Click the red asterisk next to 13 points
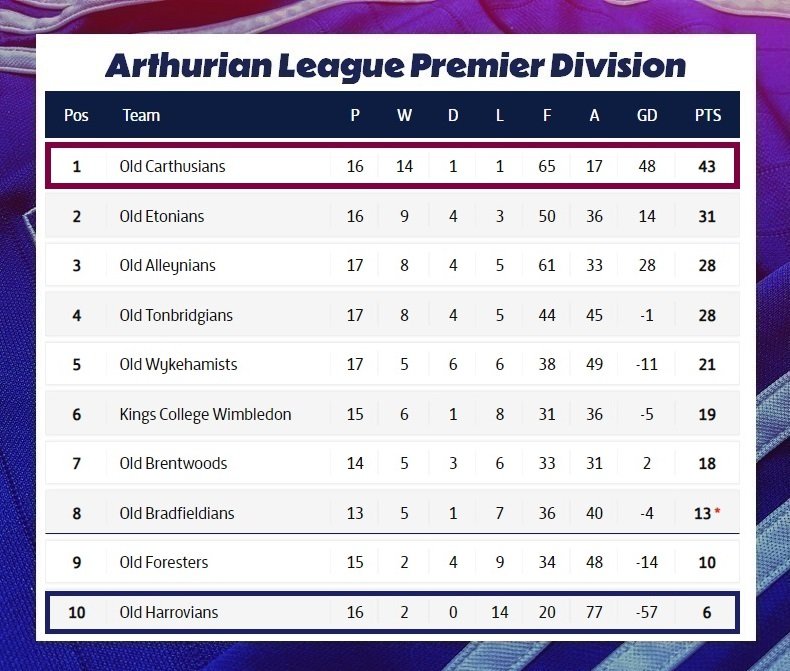The height and width of the screenshot is (671, 790). coord(717,511)
